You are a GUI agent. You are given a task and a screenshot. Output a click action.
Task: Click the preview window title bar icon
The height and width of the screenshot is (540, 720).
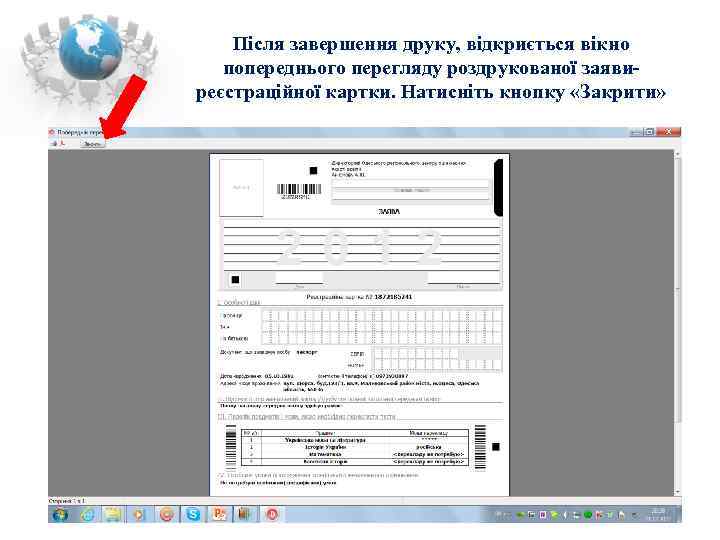(x=51, y=132)
